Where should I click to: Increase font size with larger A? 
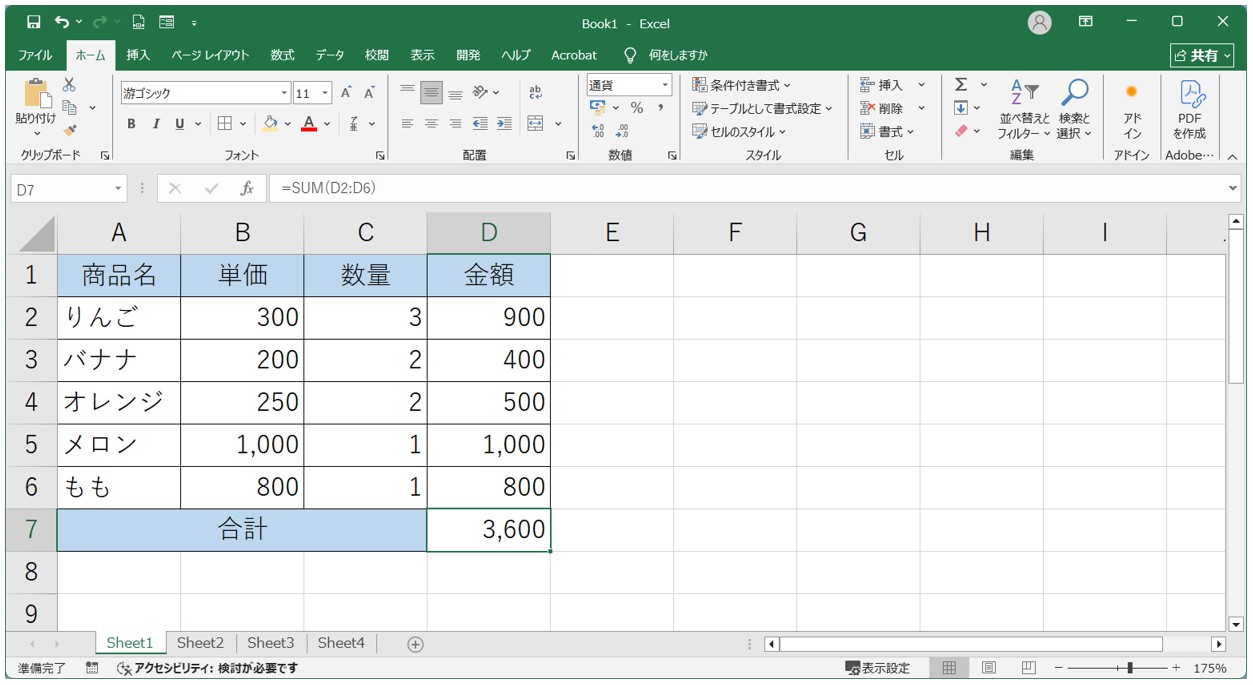click(346, 93)
